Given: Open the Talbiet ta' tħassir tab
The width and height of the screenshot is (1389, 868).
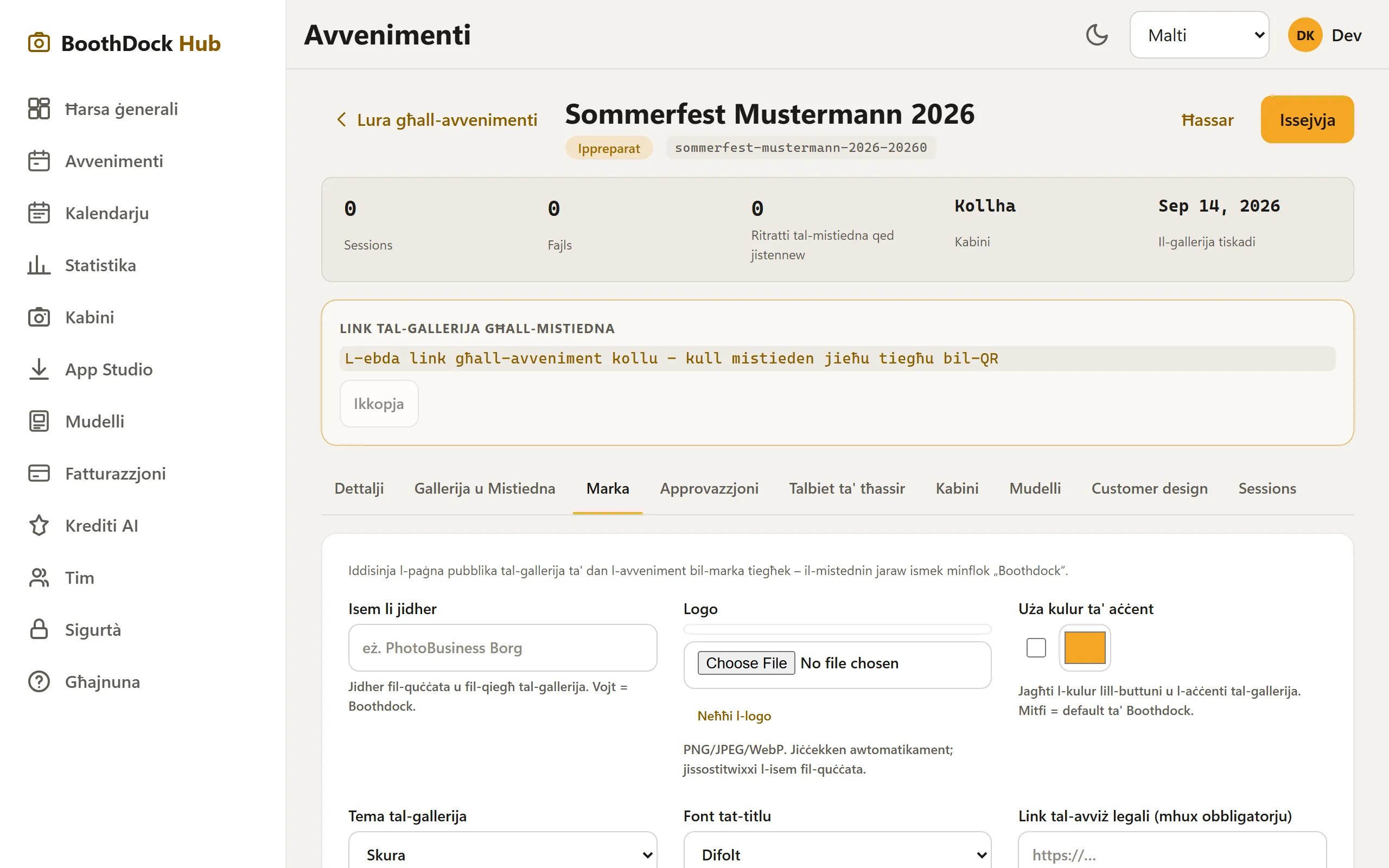Looking at the screenshot, I should (x=846, y=489).
